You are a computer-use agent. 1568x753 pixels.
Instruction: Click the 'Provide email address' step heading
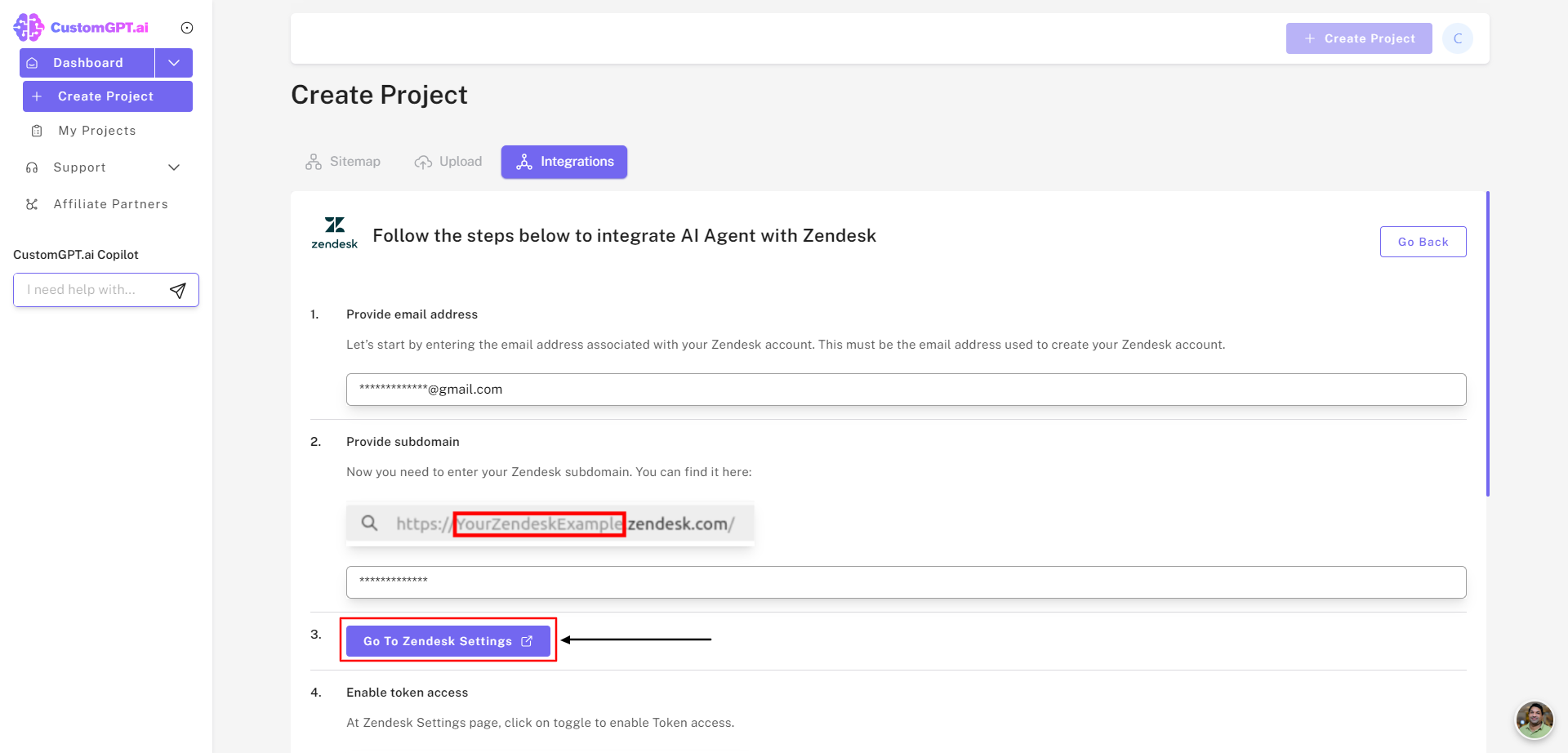pyautogui.click(x=412, y=314)
